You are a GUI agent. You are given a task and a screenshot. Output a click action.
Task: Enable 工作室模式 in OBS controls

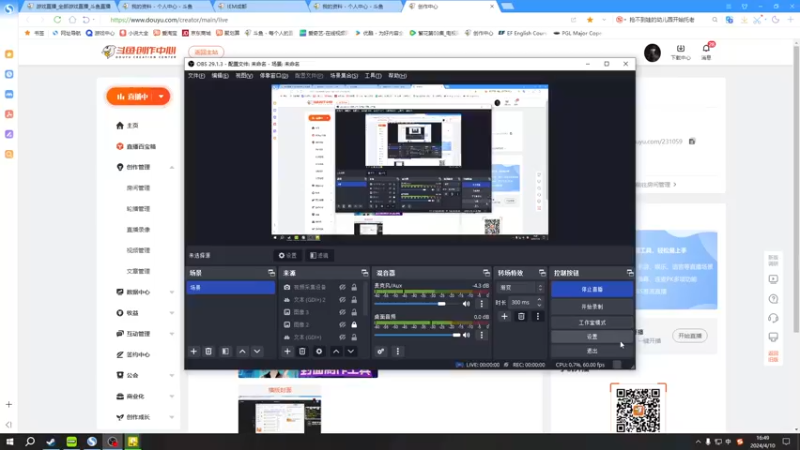coord(592,322)
